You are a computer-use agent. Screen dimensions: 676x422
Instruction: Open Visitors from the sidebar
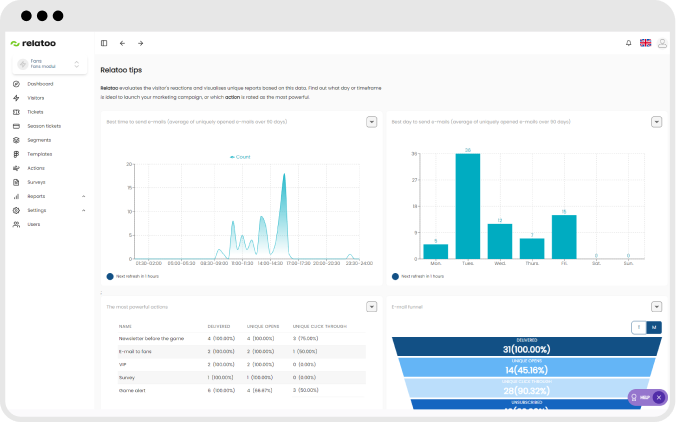tap(36, 98)
